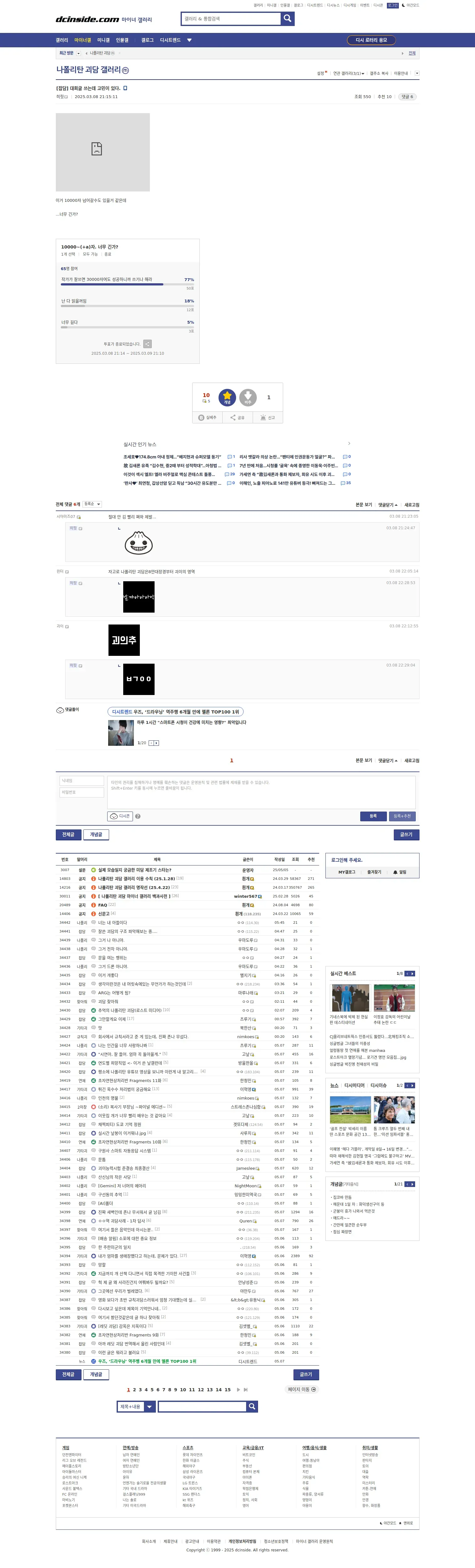Select the upper 개념글 tab
475x1568 pixels.
tap(96, 834)
